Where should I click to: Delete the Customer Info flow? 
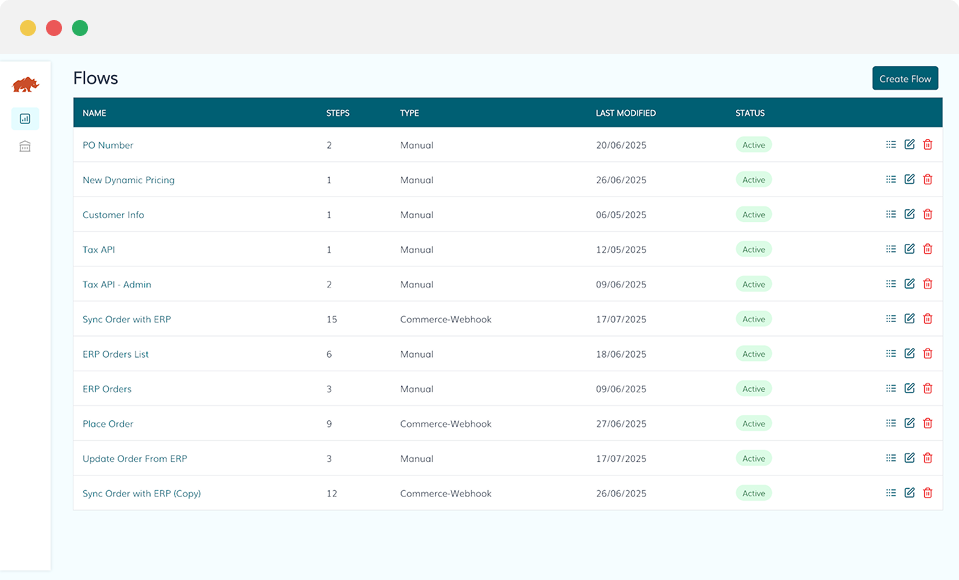[927, 215]
